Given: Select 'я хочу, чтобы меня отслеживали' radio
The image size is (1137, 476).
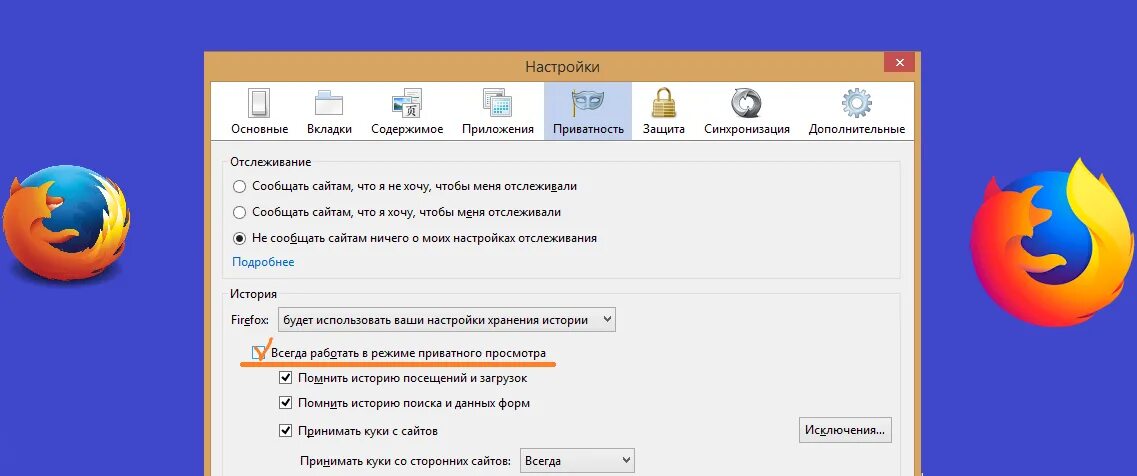Looking at the screenshot, I should pos(239,213).
